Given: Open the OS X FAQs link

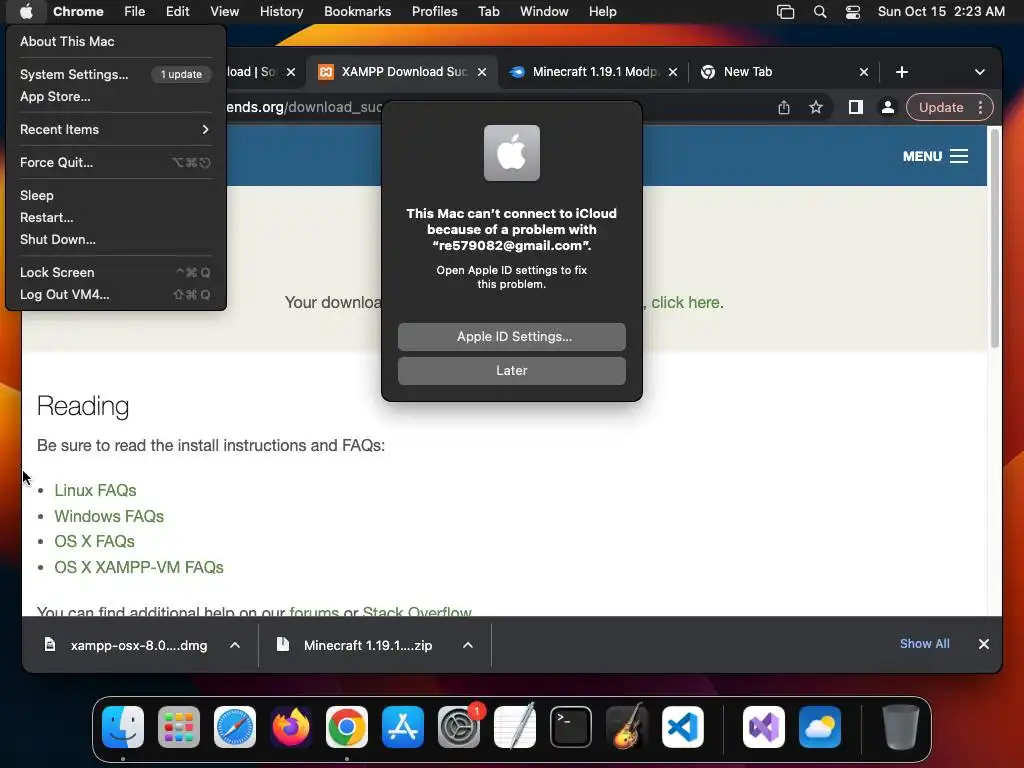Looking at the screenshot, I should coord(95,541).
